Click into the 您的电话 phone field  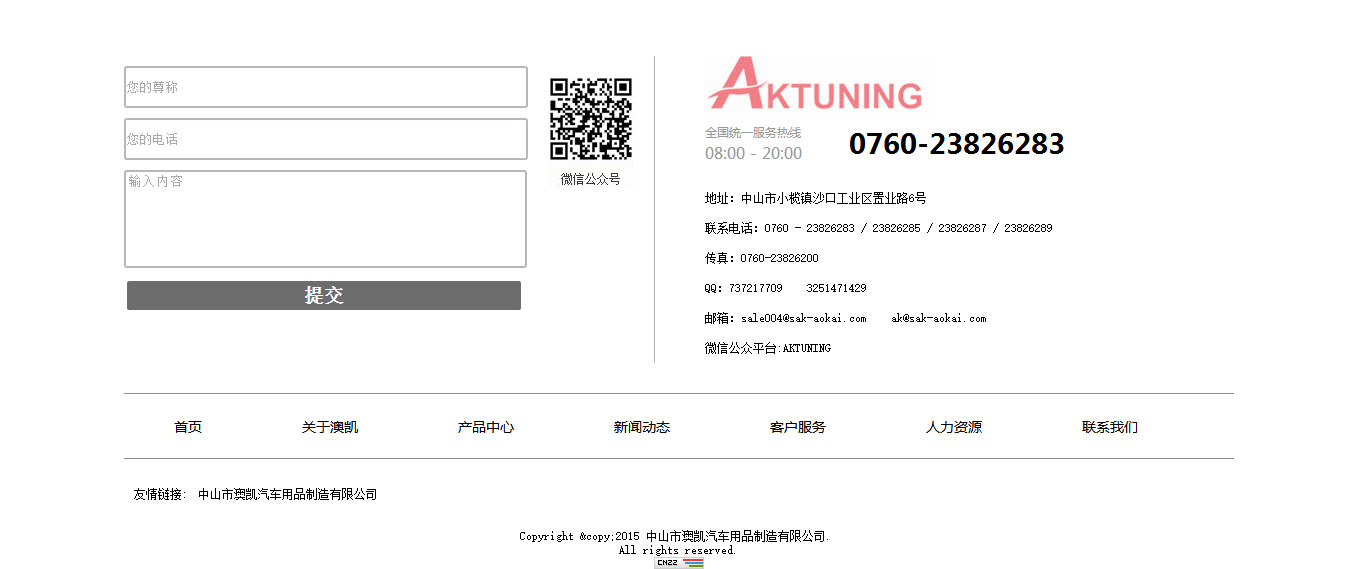325,139
